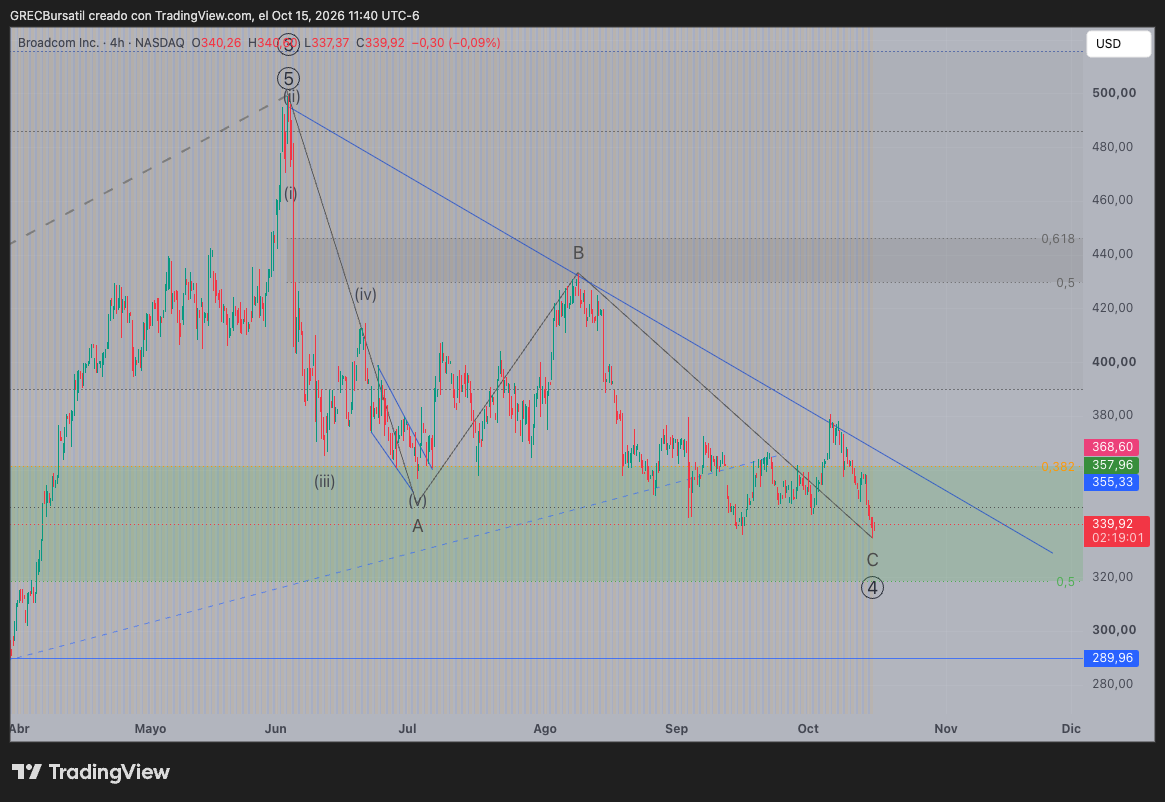This screenshot has width=1165, height=802.
Task: Click the wave B label
Action: click(578, 253)
